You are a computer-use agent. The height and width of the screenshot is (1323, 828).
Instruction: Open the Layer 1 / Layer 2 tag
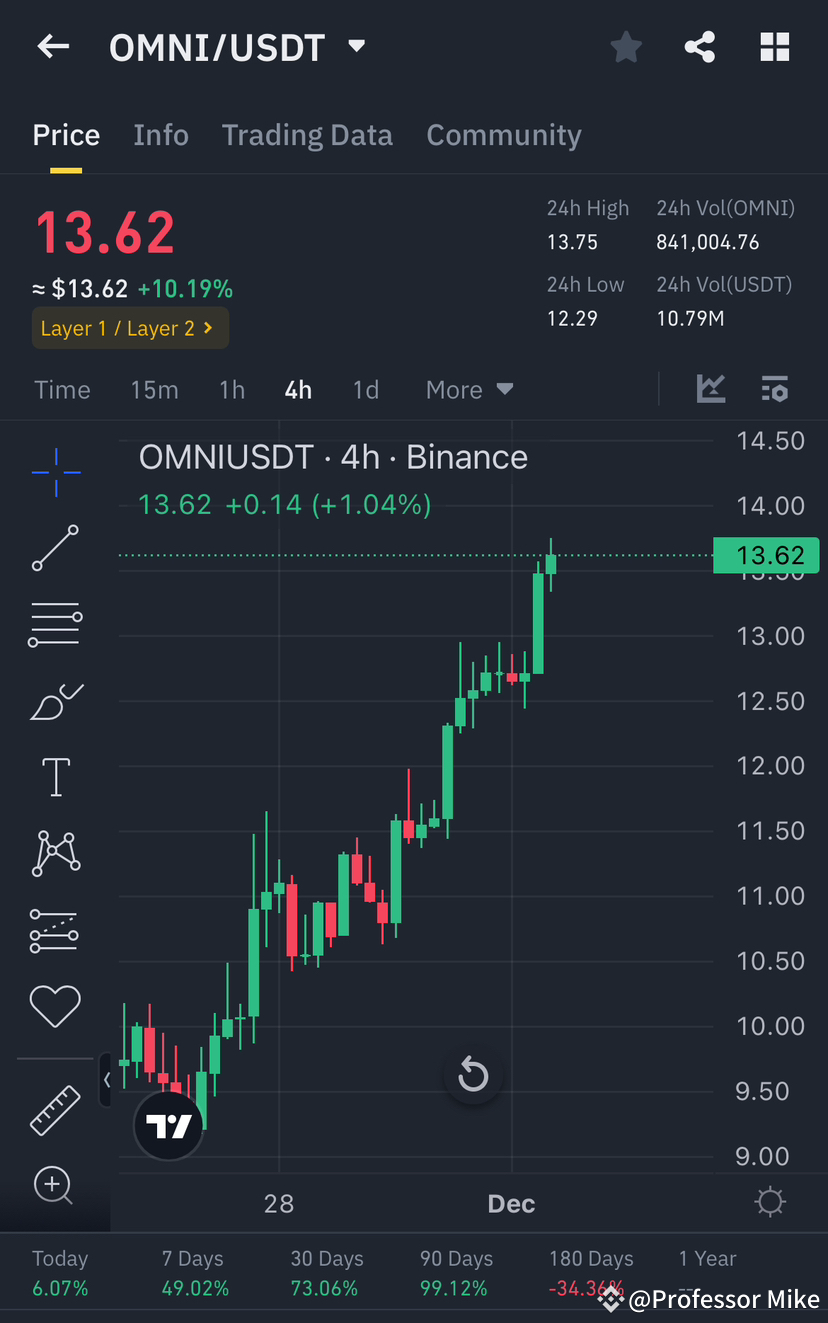[130, 327]
